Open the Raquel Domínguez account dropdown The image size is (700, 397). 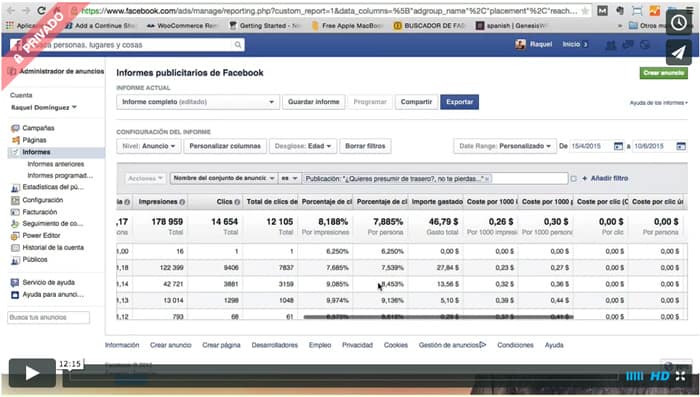[44, 107]
